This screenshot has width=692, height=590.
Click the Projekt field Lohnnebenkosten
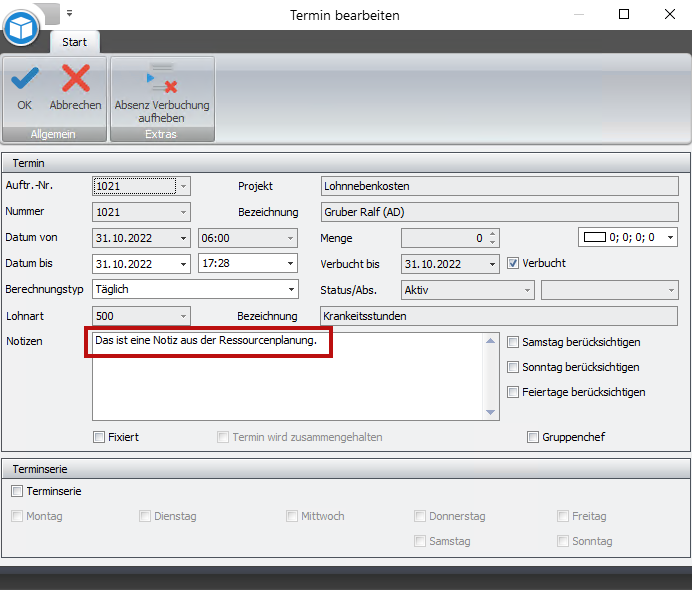click(x=500, y=186)
